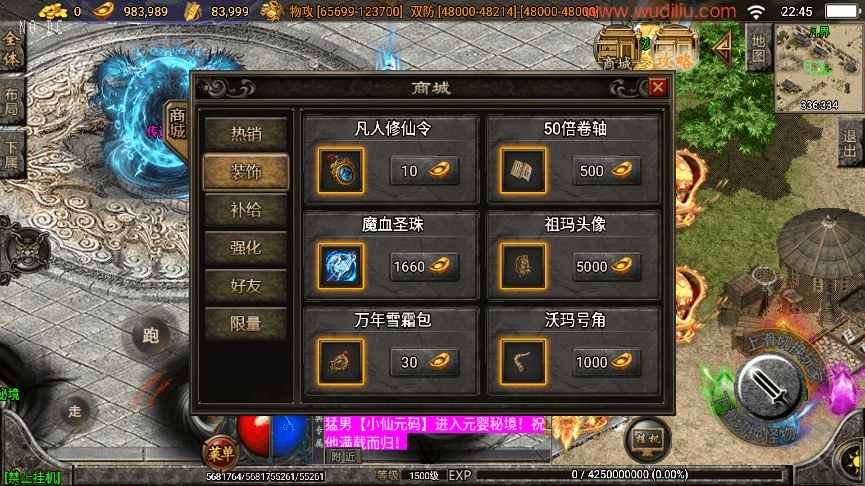
Task: Select the 魔血圣珠 blue orb icon
Action: (x=341, y=266)
